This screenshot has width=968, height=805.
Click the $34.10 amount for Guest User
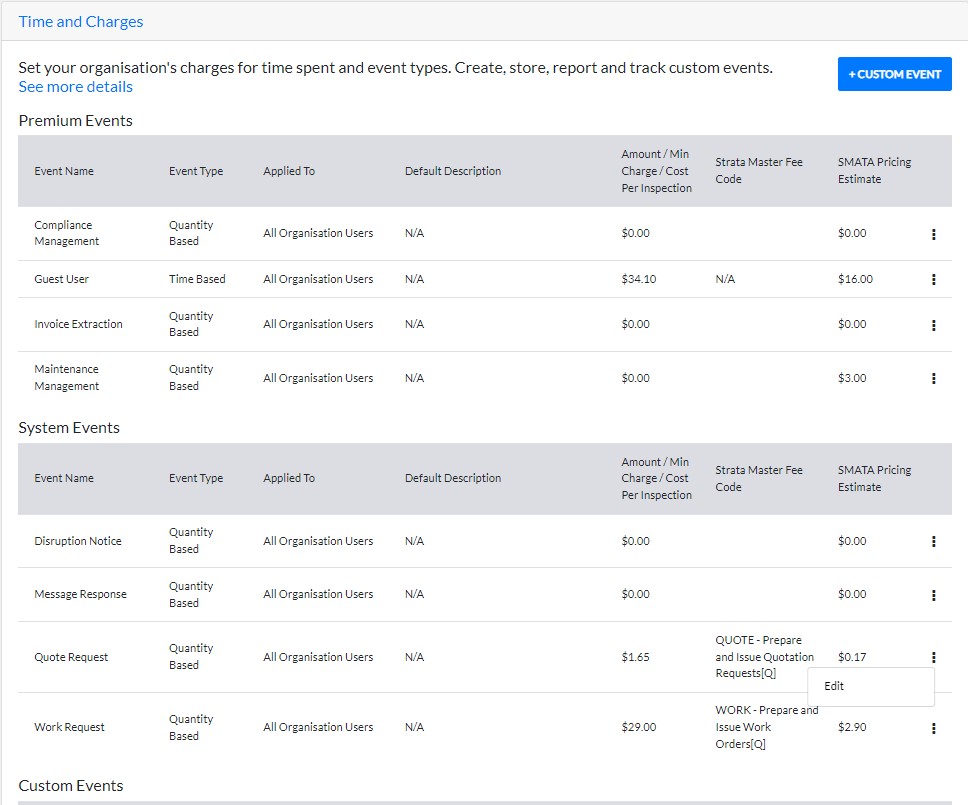tap(639, 279)
